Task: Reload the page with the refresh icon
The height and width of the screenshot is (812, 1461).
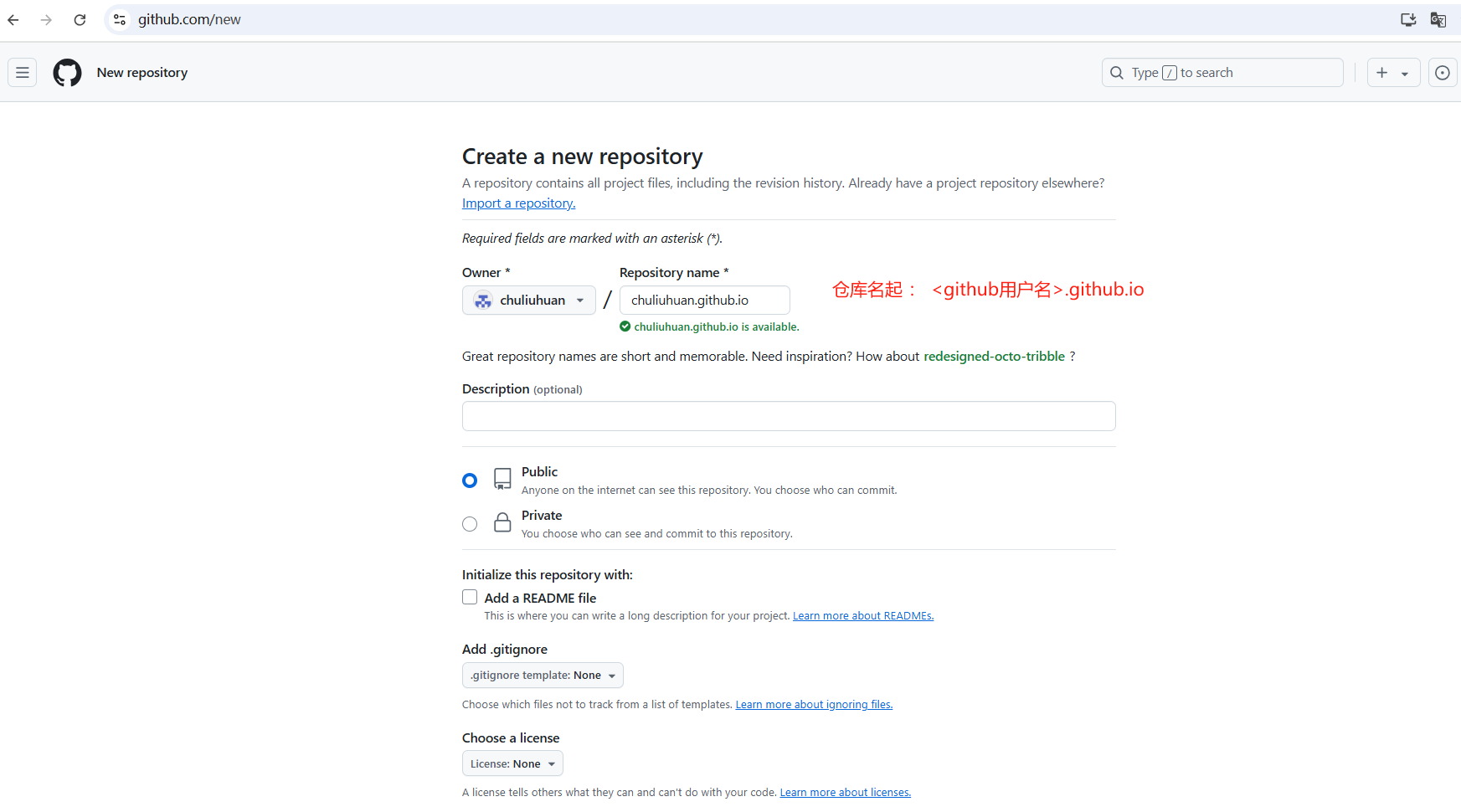Action: point(80,19)
